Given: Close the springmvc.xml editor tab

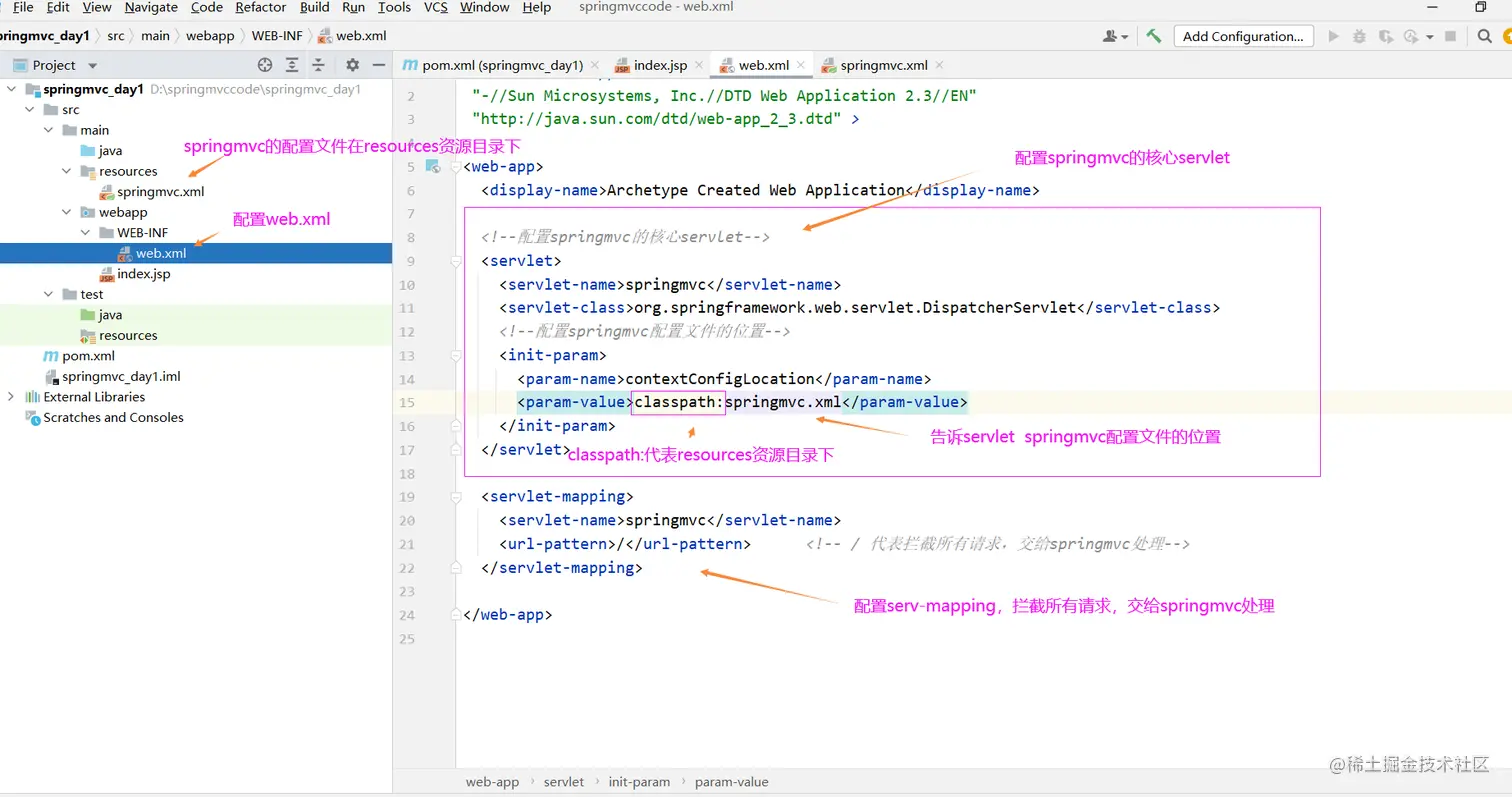Looking at the screenshot, I should pos(939,65).
